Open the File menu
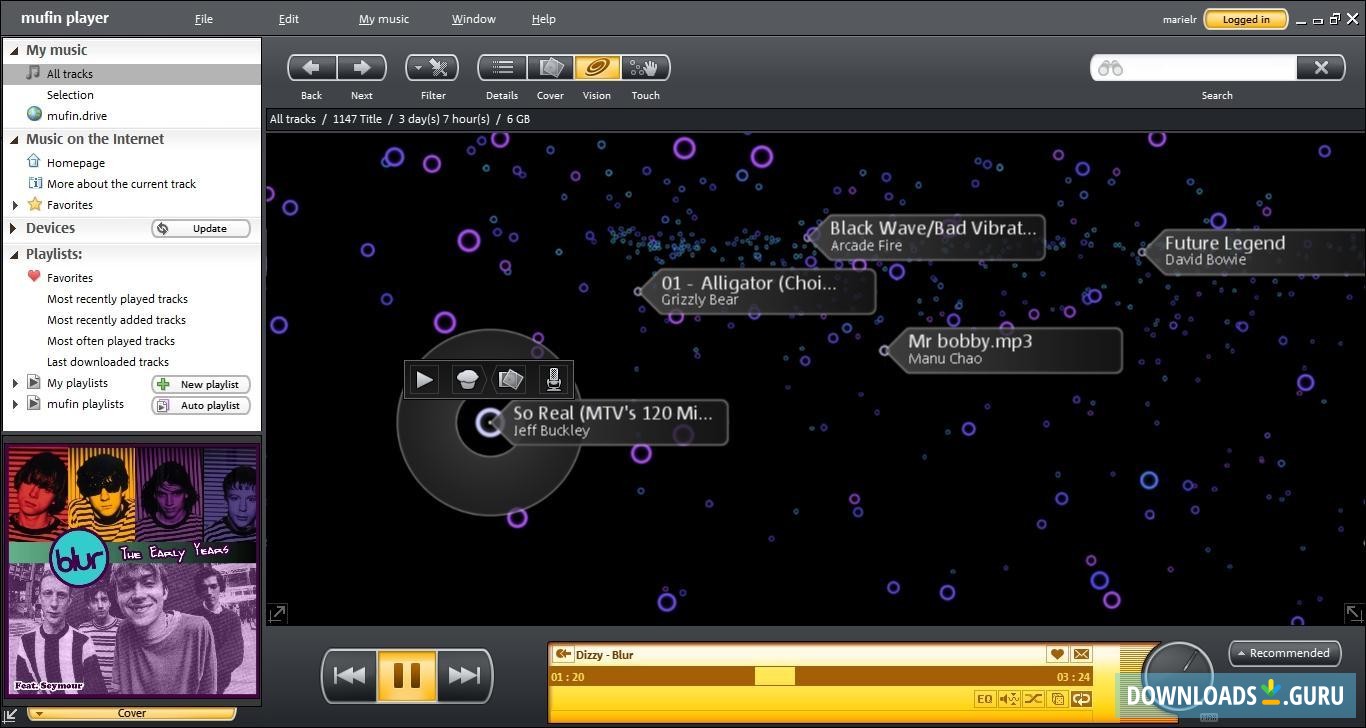The image size is (1366, 728). (204, 19)
